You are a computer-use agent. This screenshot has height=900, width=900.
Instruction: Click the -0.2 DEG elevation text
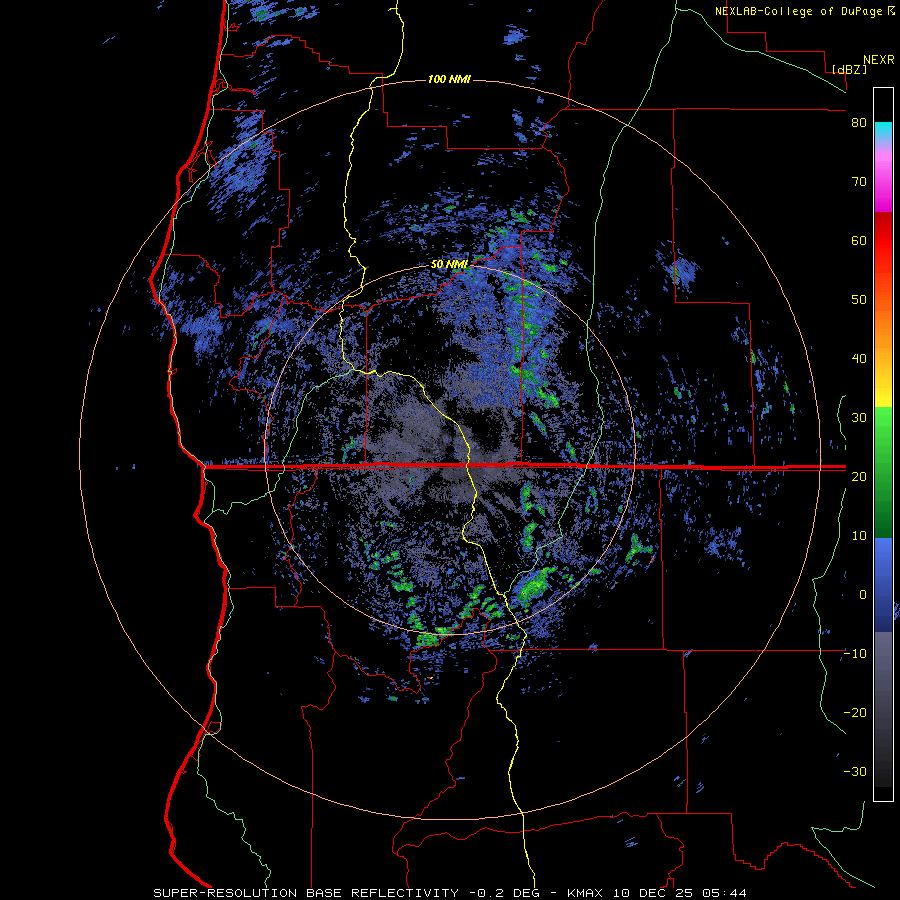(505, 893)
